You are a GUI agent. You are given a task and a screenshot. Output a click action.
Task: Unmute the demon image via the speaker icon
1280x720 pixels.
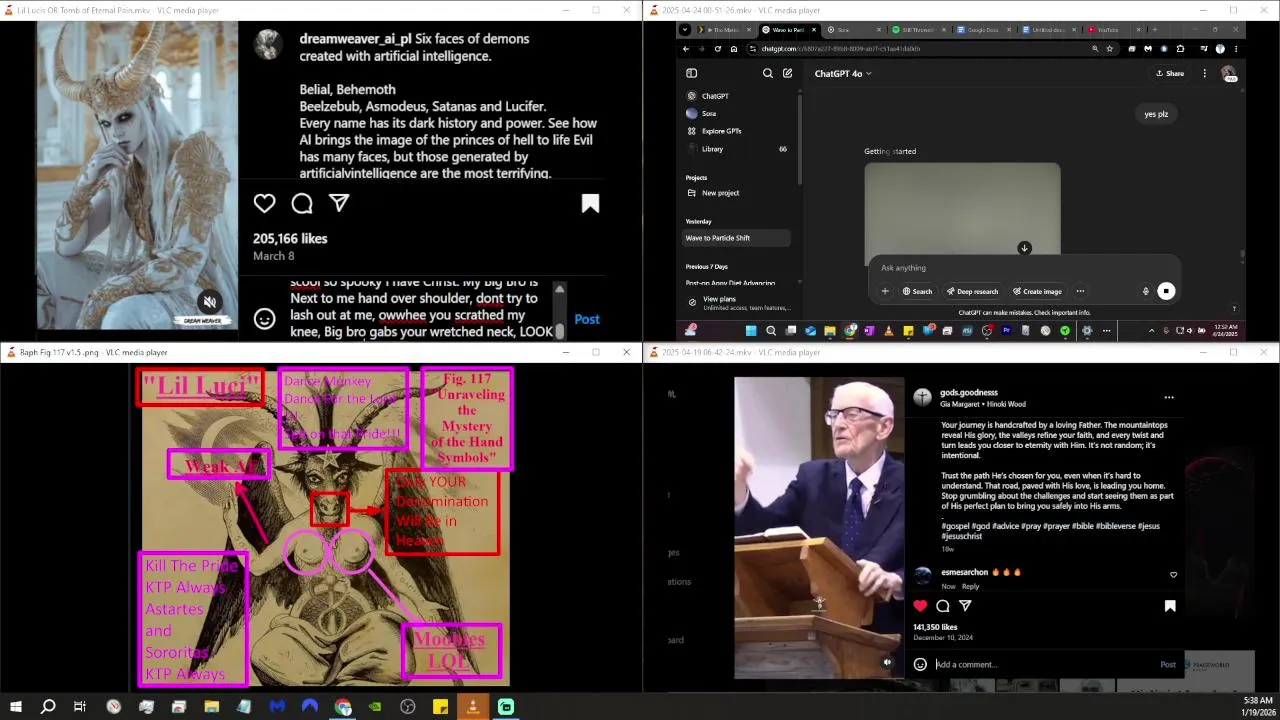coord(209,301)
